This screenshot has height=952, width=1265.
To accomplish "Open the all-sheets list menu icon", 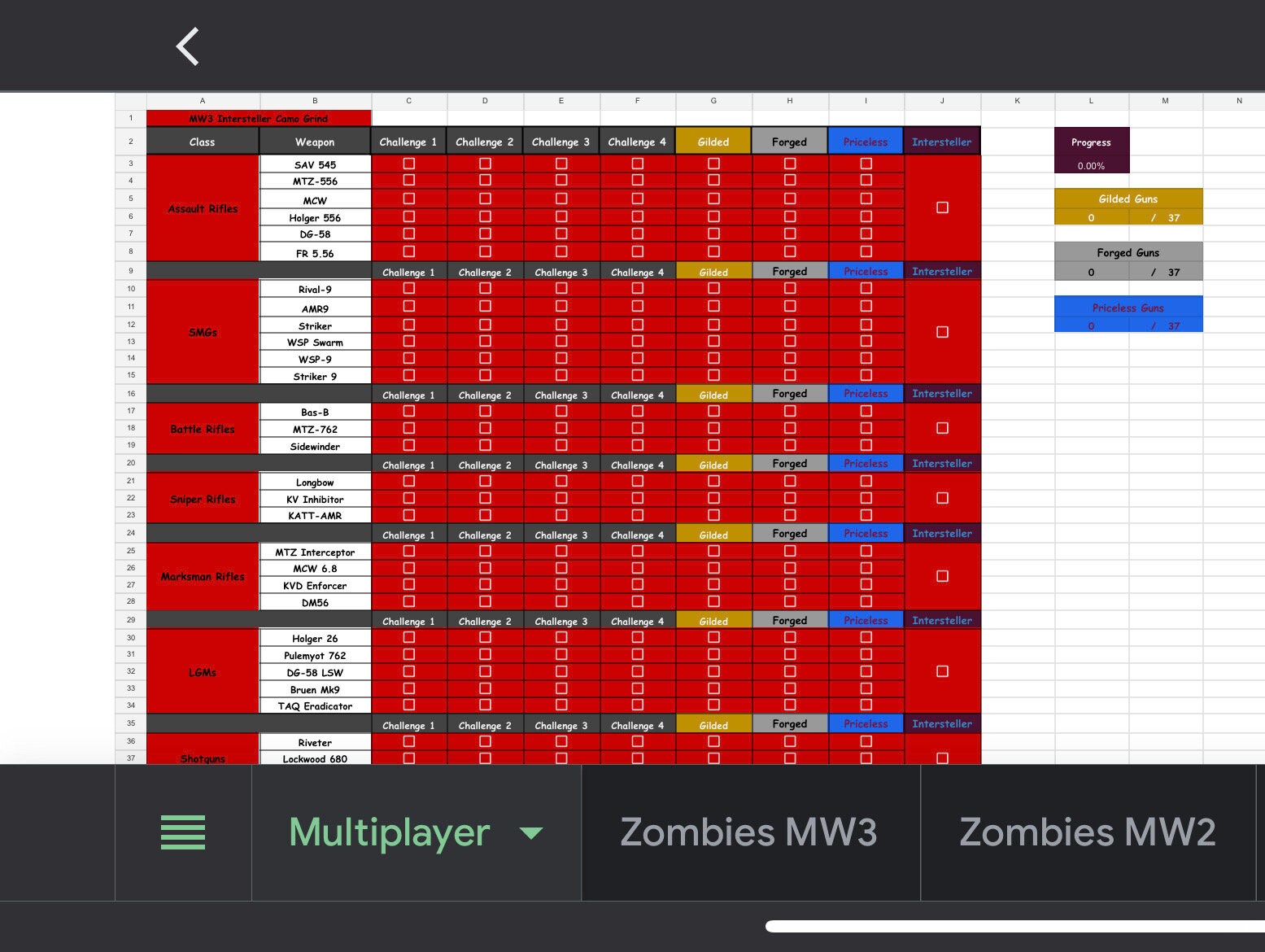I will coord(183,832).
